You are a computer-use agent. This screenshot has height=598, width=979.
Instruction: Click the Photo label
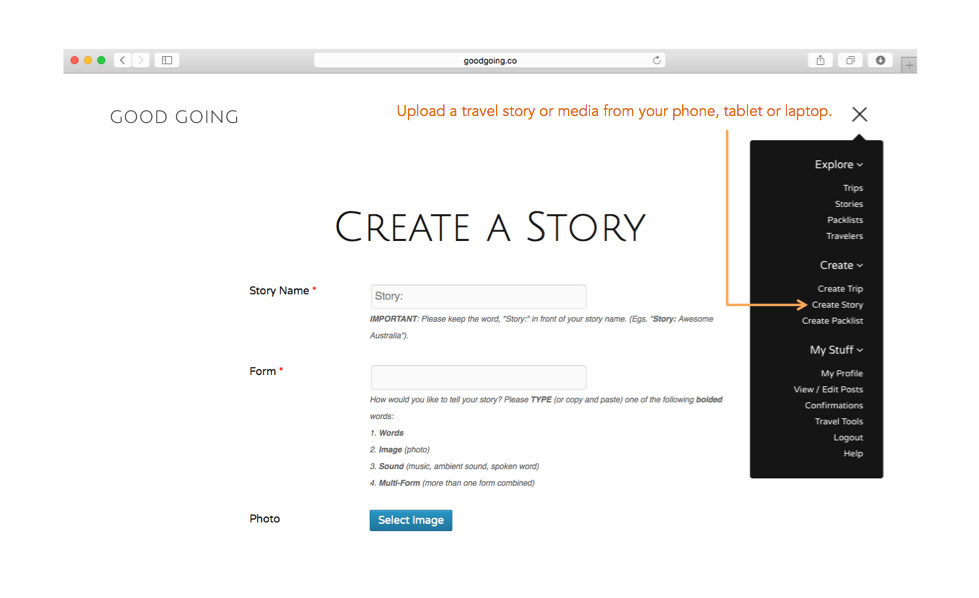tap(265, 519)
